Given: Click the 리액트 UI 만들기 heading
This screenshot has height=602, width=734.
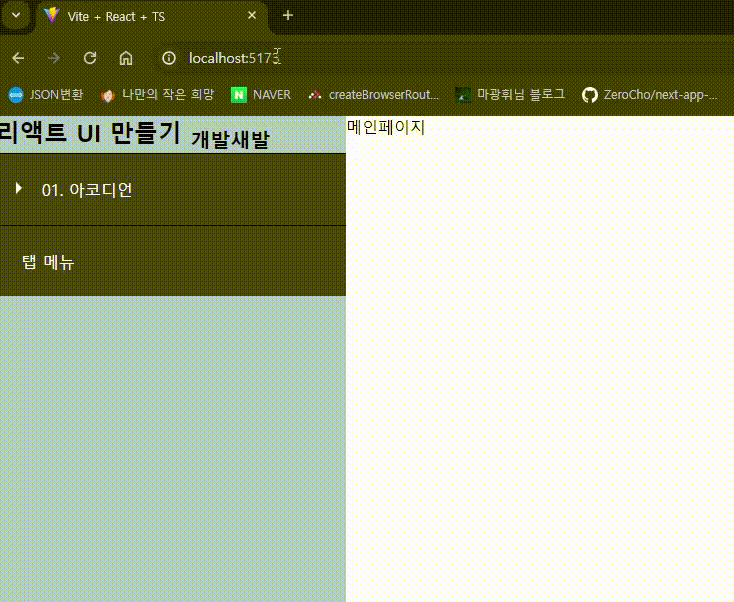Looking at the screenshot, I should coord(90,132).
